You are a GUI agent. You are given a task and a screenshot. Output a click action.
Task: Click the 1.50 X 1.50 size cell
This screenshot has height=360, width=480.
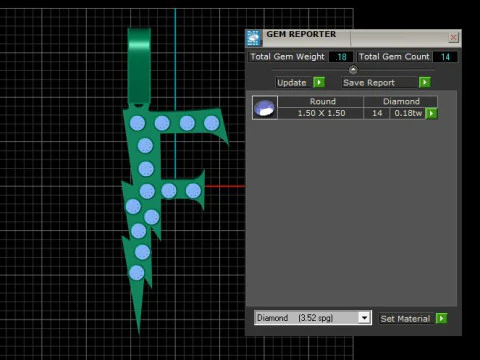pos(321,113)
